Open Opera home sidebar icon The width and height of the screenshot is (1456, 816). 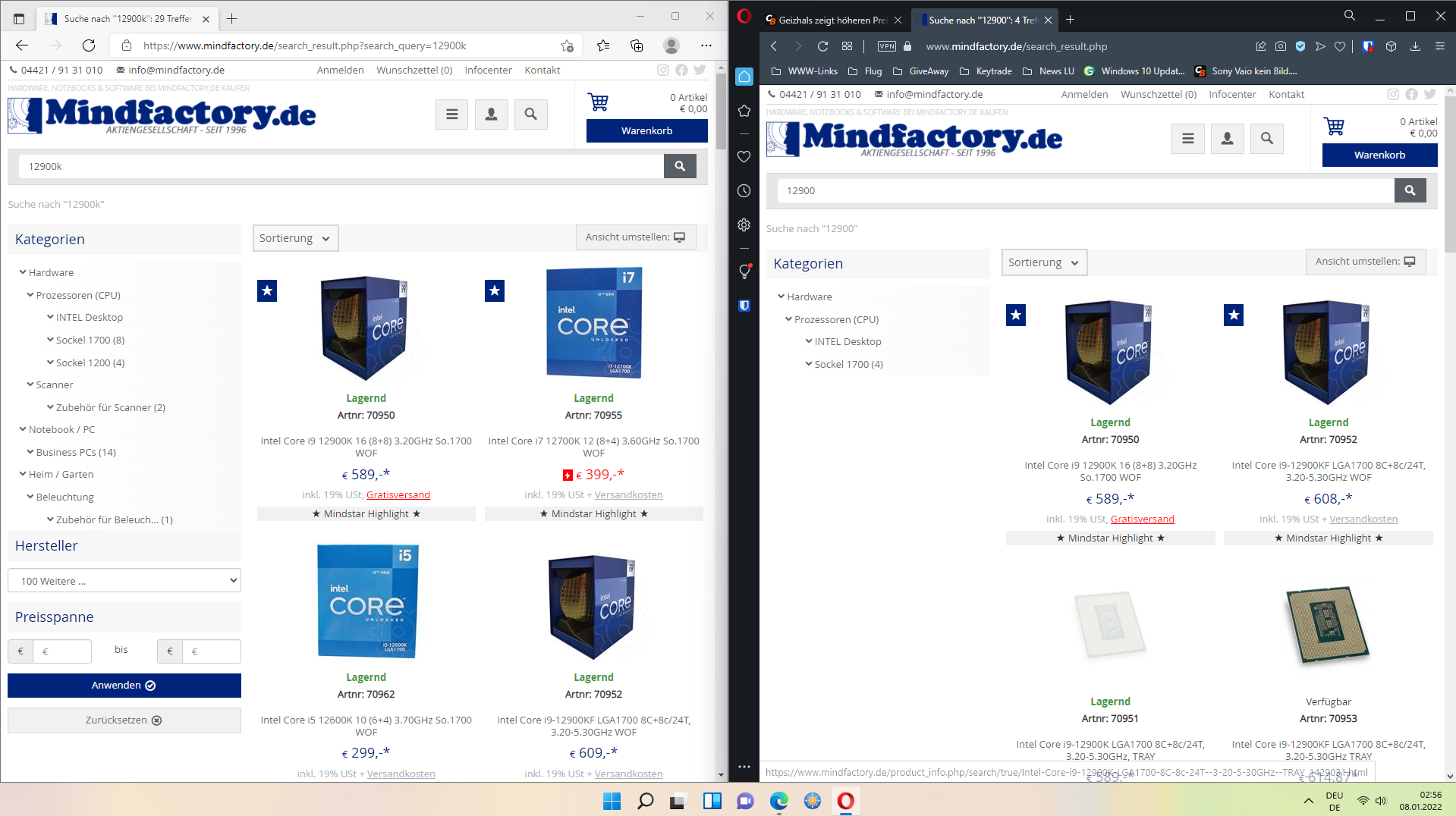(744, 77)
